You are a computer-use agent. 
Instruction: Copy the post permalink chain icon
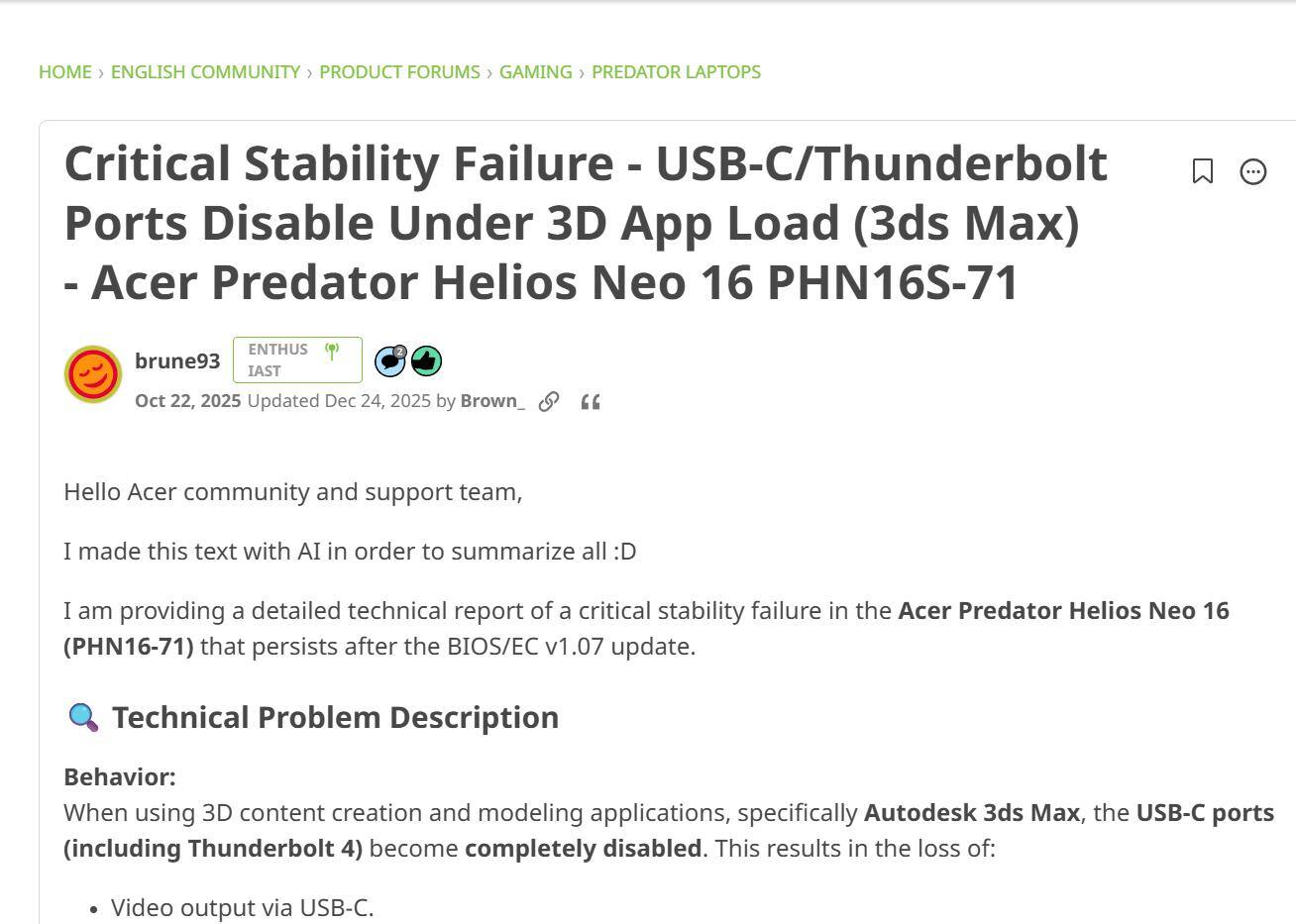tap(549, 401)
